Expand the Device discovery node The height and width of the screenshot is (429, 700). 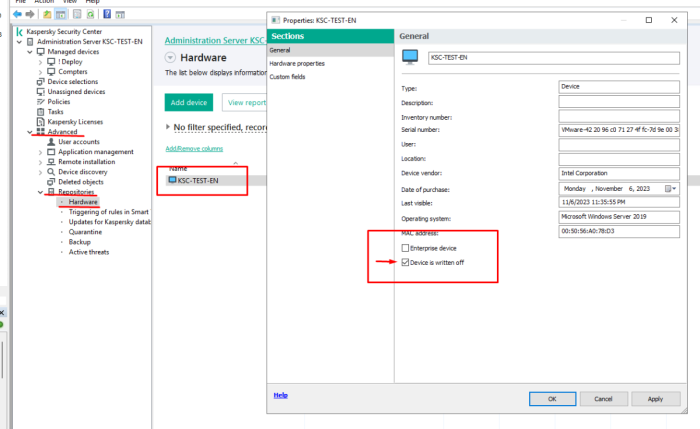[41, 172]
